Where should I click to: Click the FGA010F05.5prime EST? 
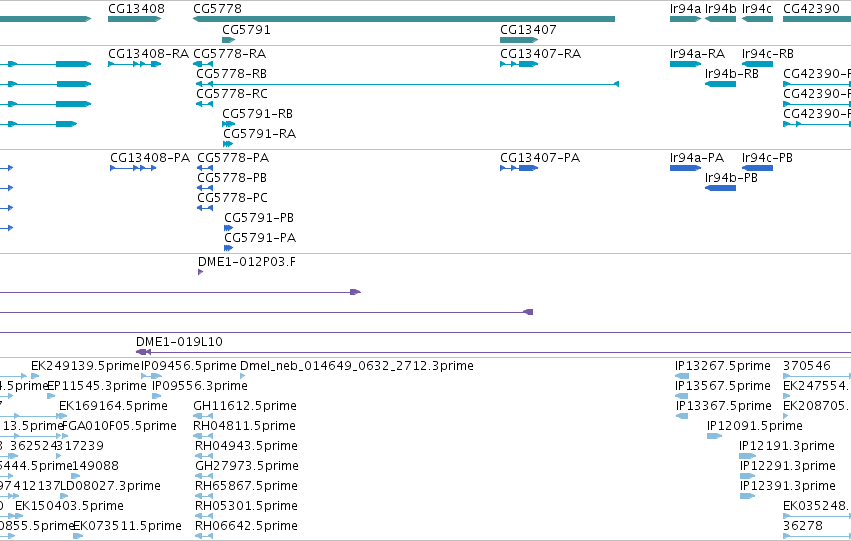[x=65, y=436]
